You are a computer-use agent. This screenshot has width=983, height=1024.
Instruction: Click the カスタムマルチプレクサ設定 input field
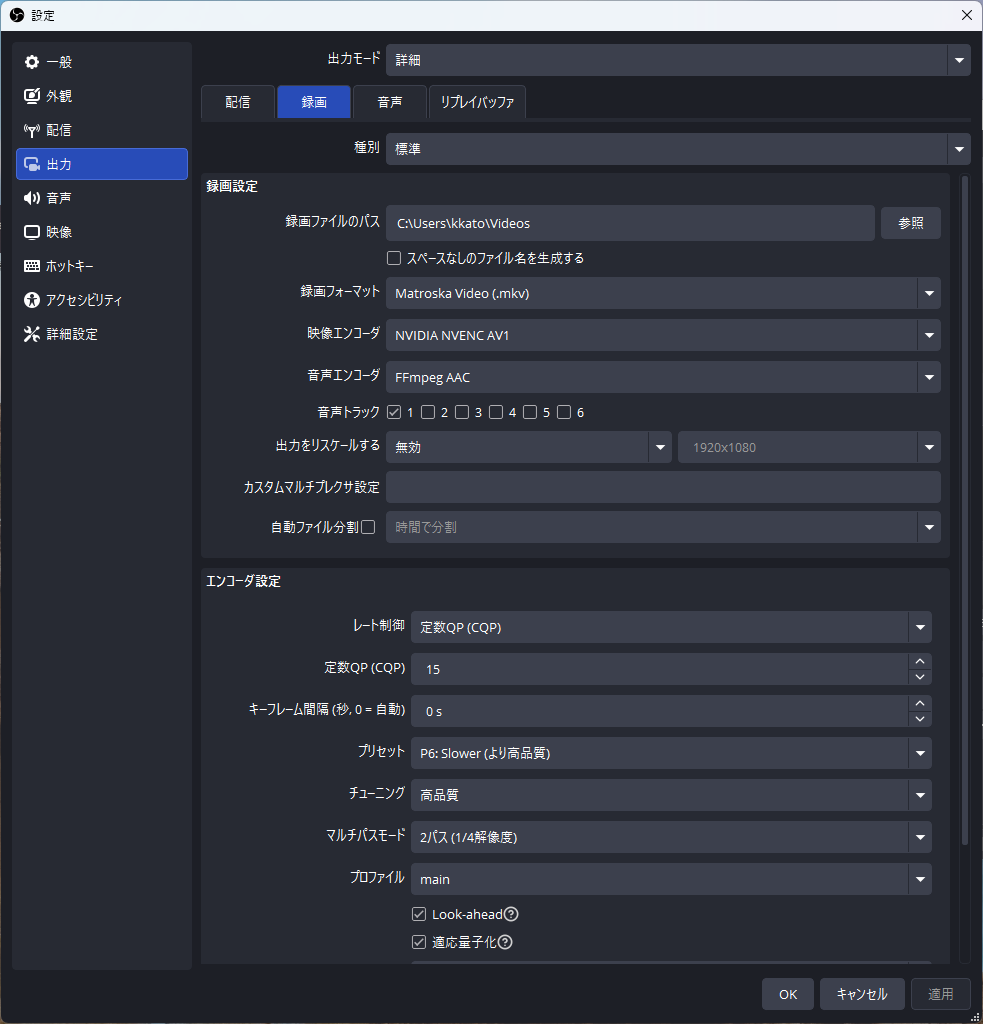663,487
